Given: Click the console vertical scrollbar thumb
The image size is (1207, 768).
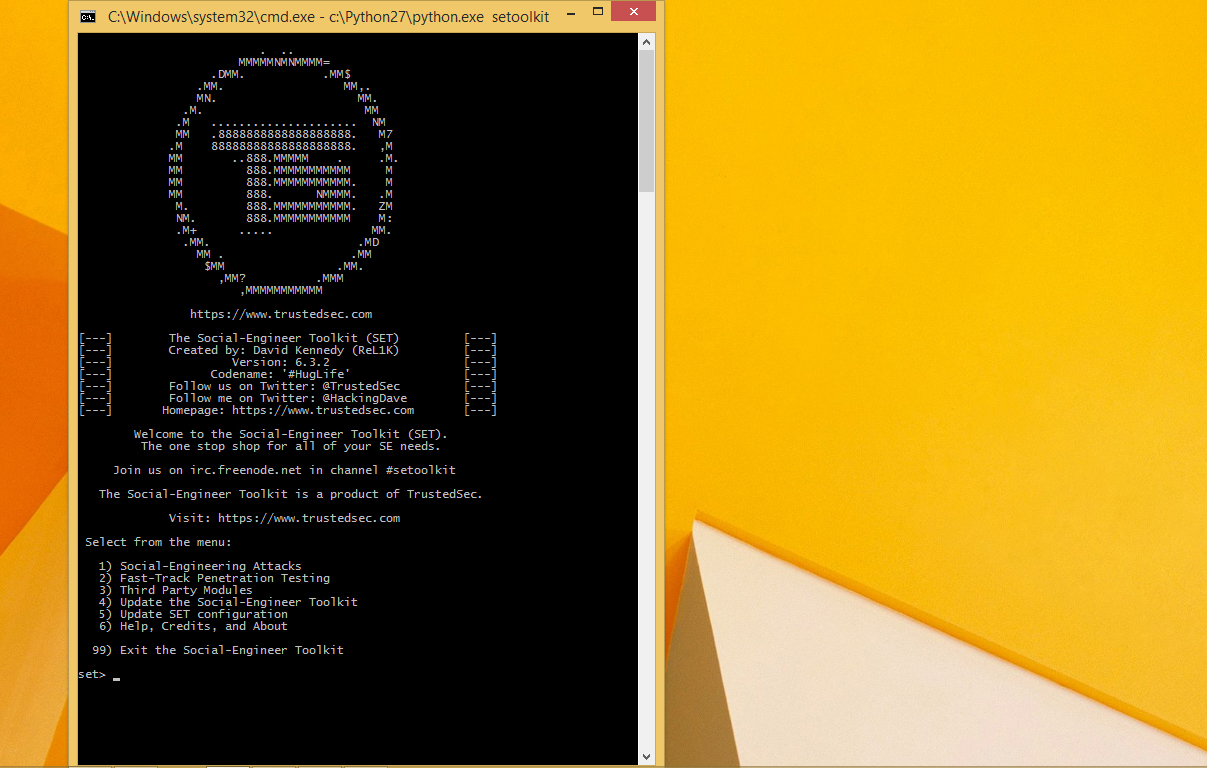Looking at the screenshot, I should (x=646, y=121).
